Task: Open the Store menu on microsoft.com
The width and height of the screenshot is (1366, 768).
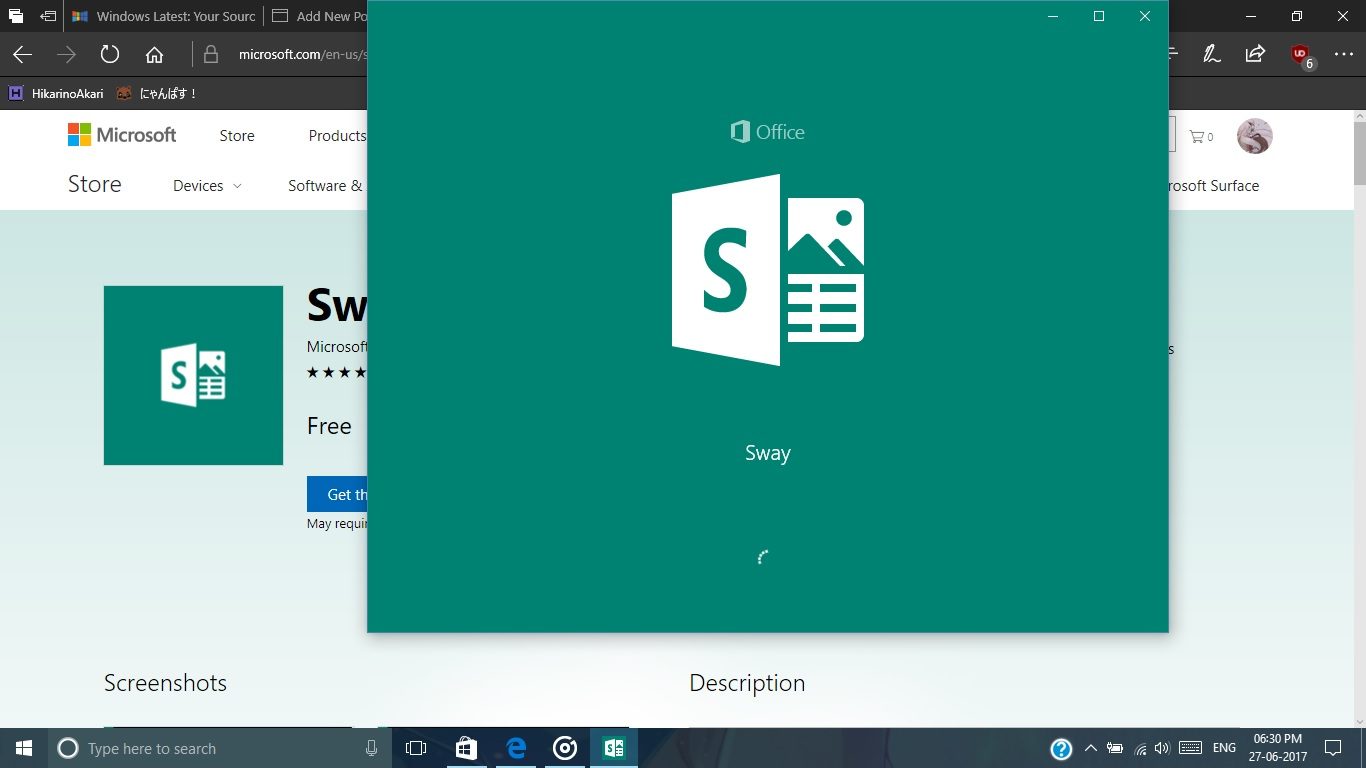Action: (x=237, y=136)
